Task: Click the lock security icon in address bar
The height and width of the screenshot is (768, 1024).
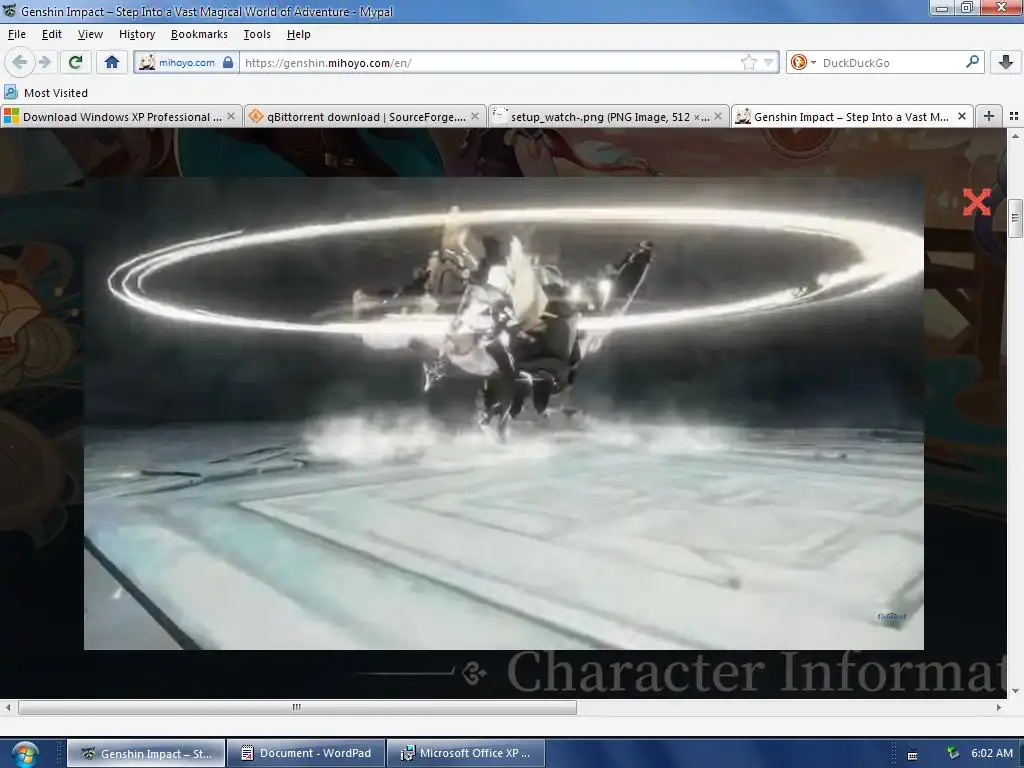Action: coord(228,63)
